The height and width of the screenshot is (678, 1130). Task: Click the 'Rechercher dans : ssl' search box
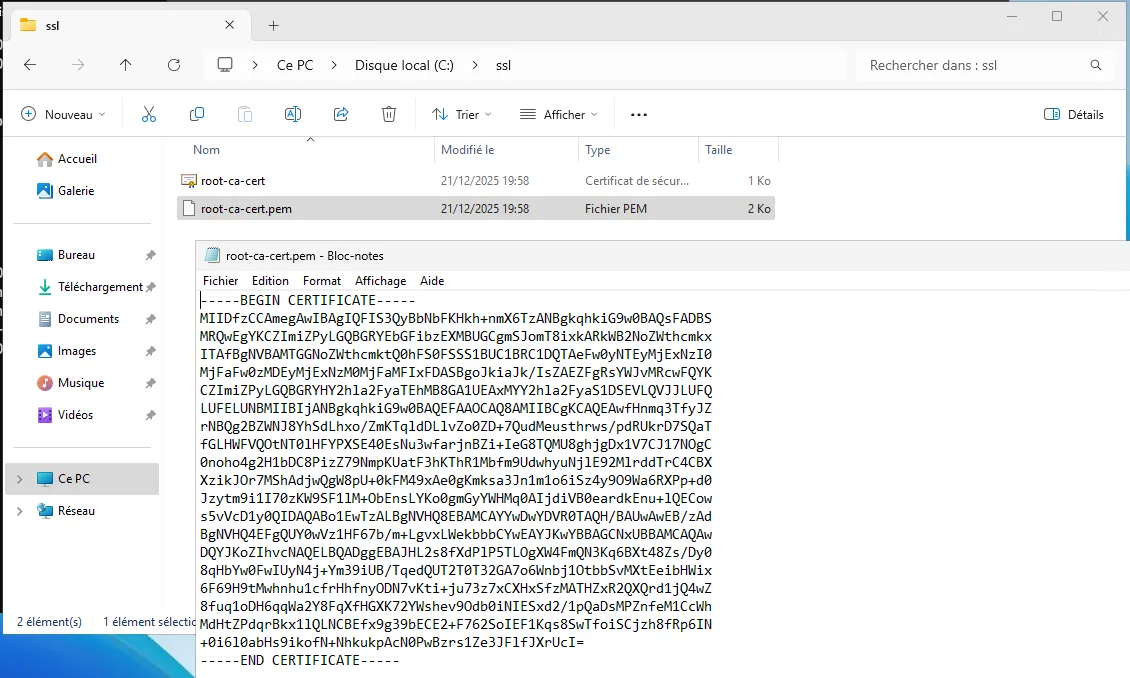click(975, 65)
